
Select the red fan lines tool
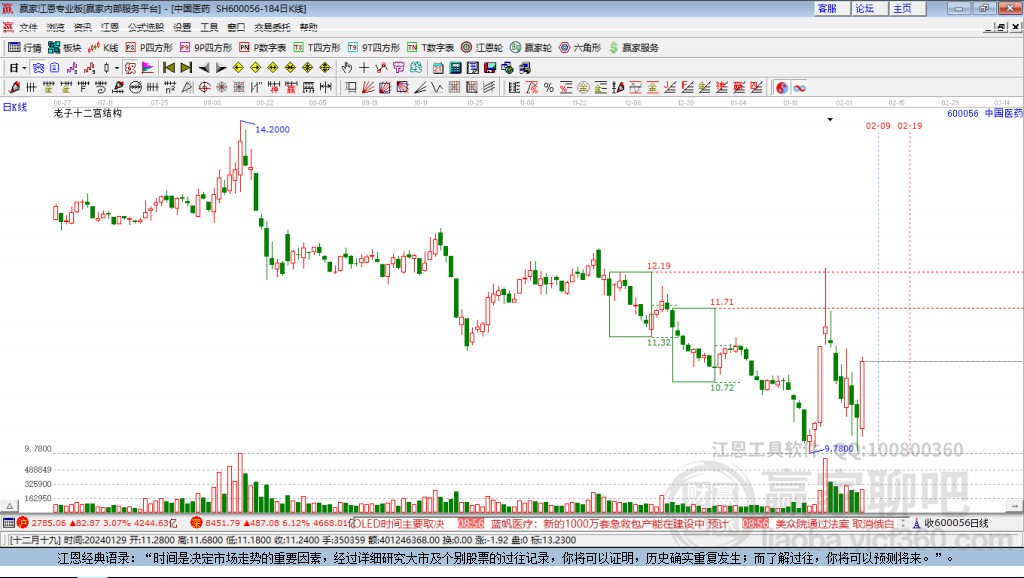368,87
